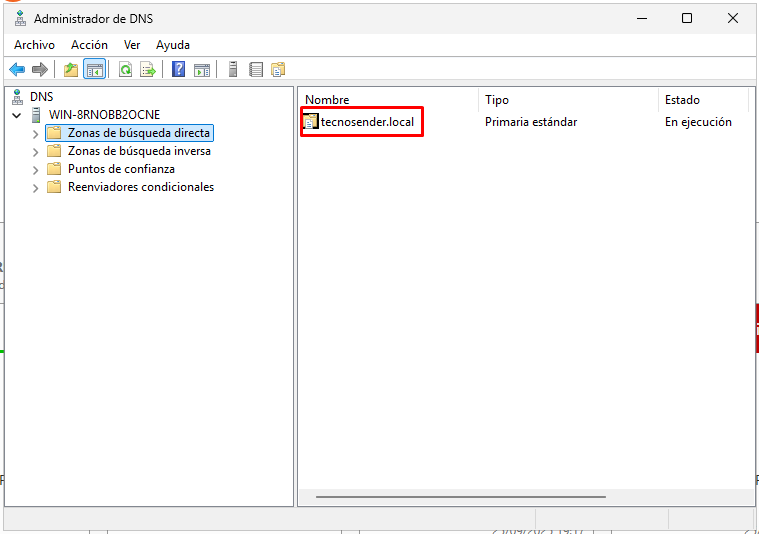Expand Reenviadores condicionales node
The image size is (759, 534).
[36, 187]
